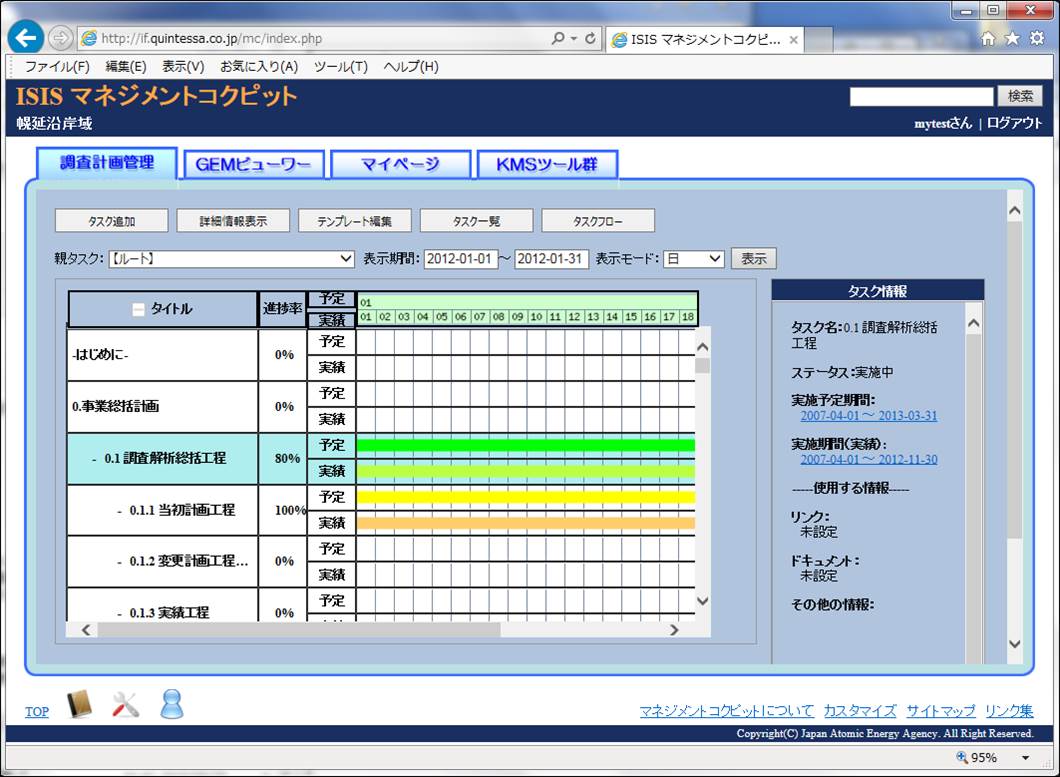The image size is (1060, 777).
Task: Open the ファイル(F) menu
Action: click(x=57, y=66)
